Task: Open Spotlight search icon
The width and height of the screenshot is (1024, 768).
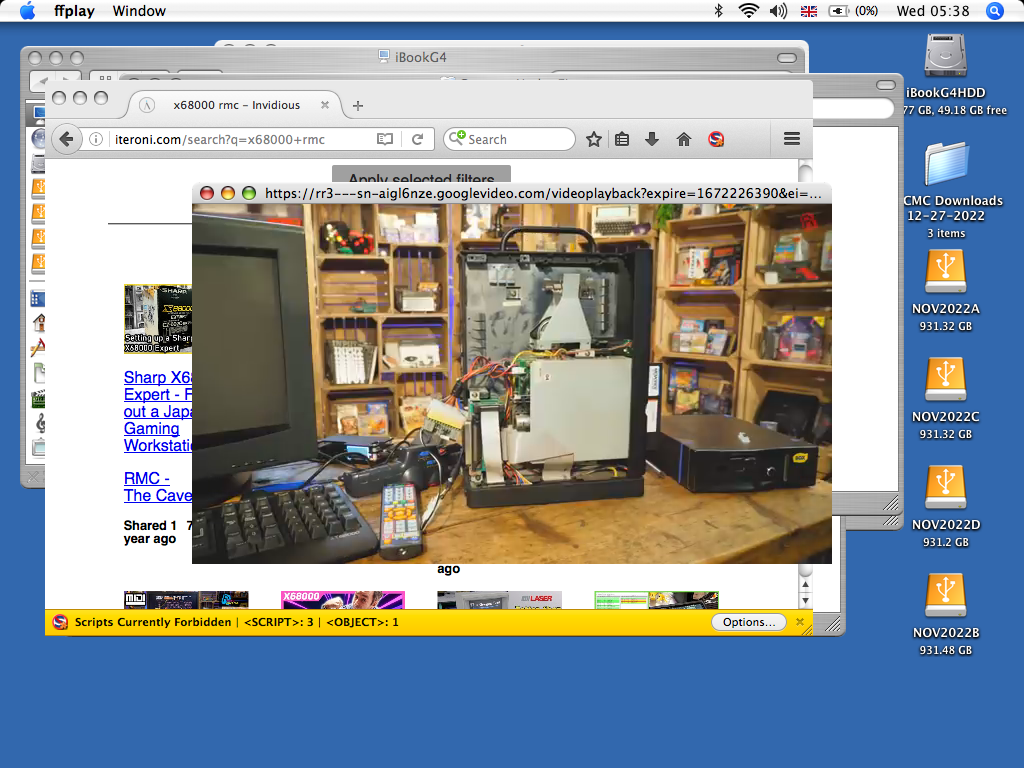Action: [995, 11]
